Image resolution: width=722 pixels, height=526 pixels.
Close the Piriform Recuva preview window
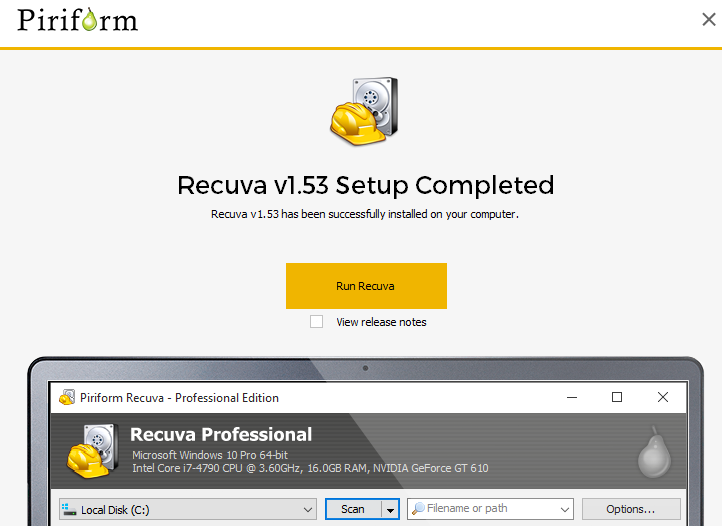coord(663,397)
